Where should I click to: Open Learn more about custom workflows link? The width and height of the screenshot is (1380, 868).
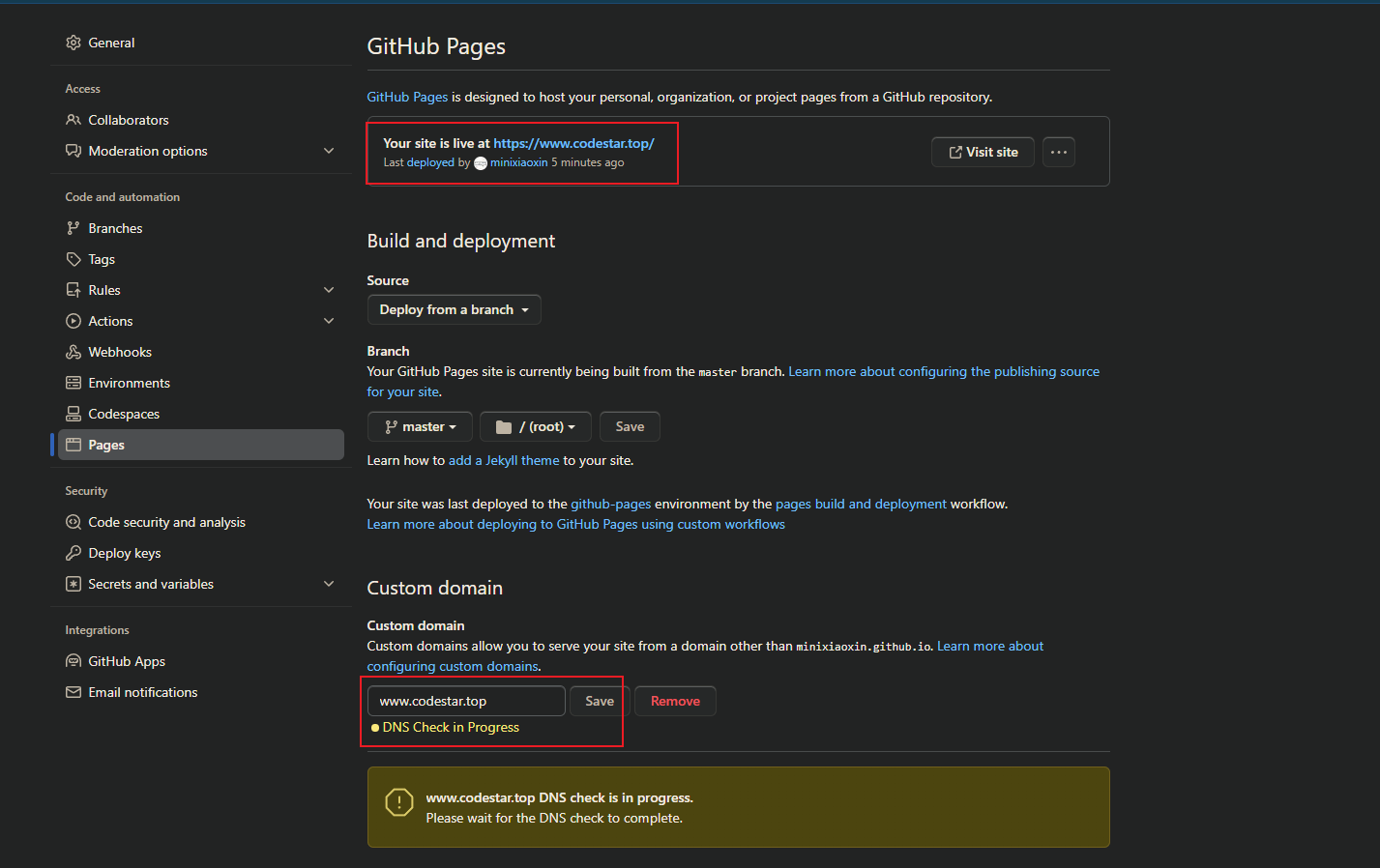coord(575,524)
